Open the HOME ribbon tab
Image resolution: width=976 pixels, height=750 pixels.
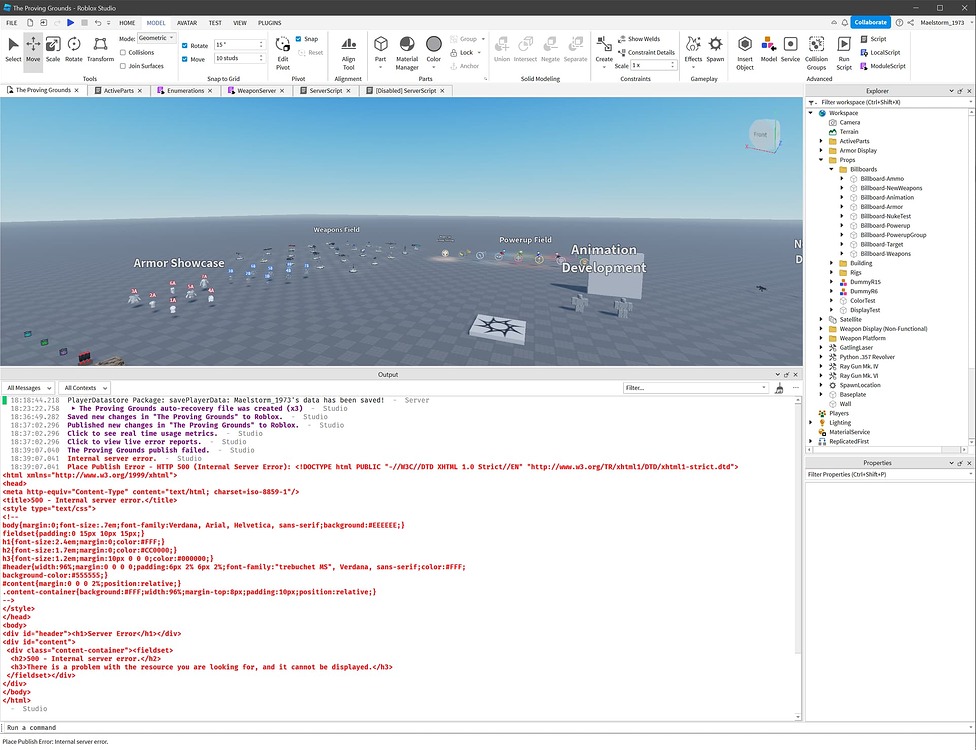(127, 23)
